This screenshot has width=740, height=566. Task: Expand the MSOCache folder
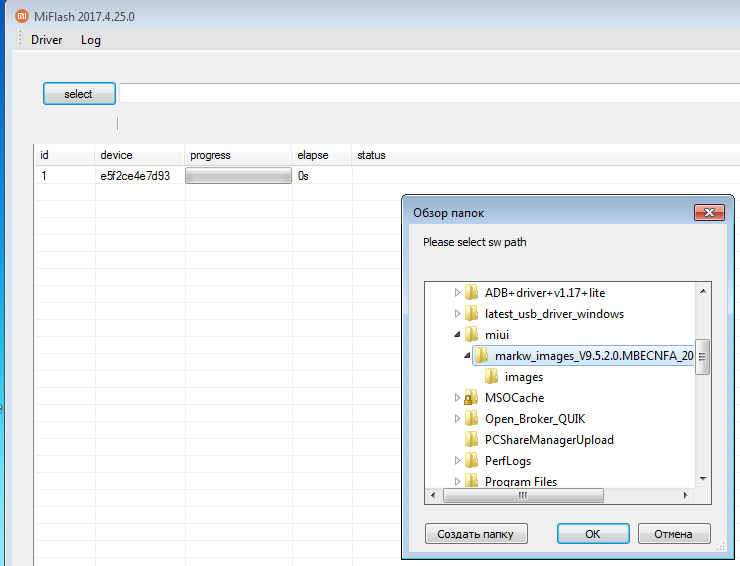tap(457, 397)
